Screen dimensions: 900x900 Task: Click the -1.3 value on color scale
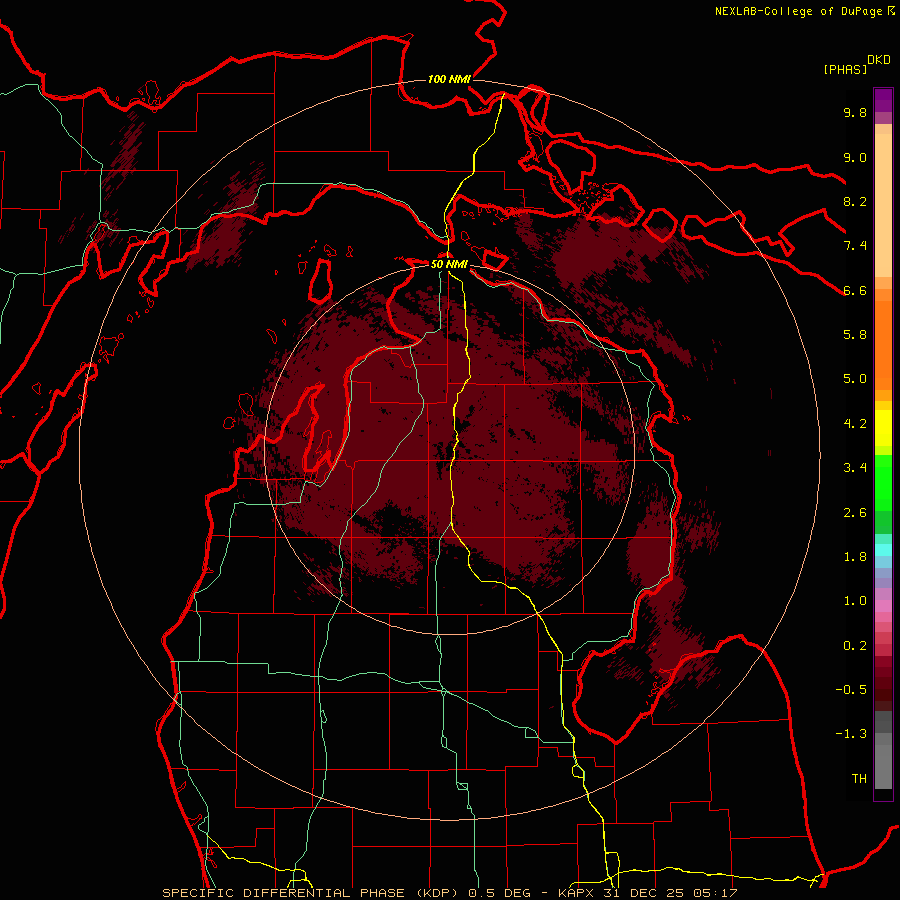pyautogui.click(x=851, y=734)
